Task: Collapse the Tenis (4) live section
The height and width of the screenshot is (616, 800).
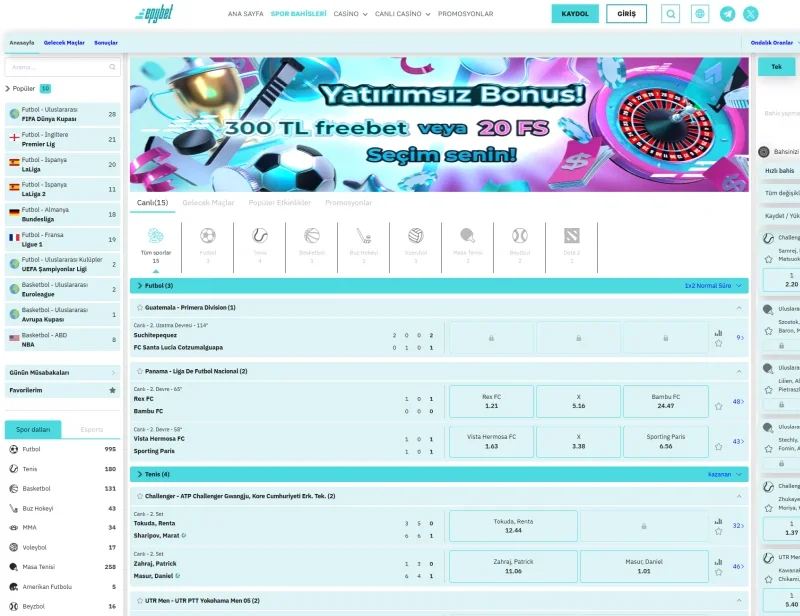Action: point(140,474)
